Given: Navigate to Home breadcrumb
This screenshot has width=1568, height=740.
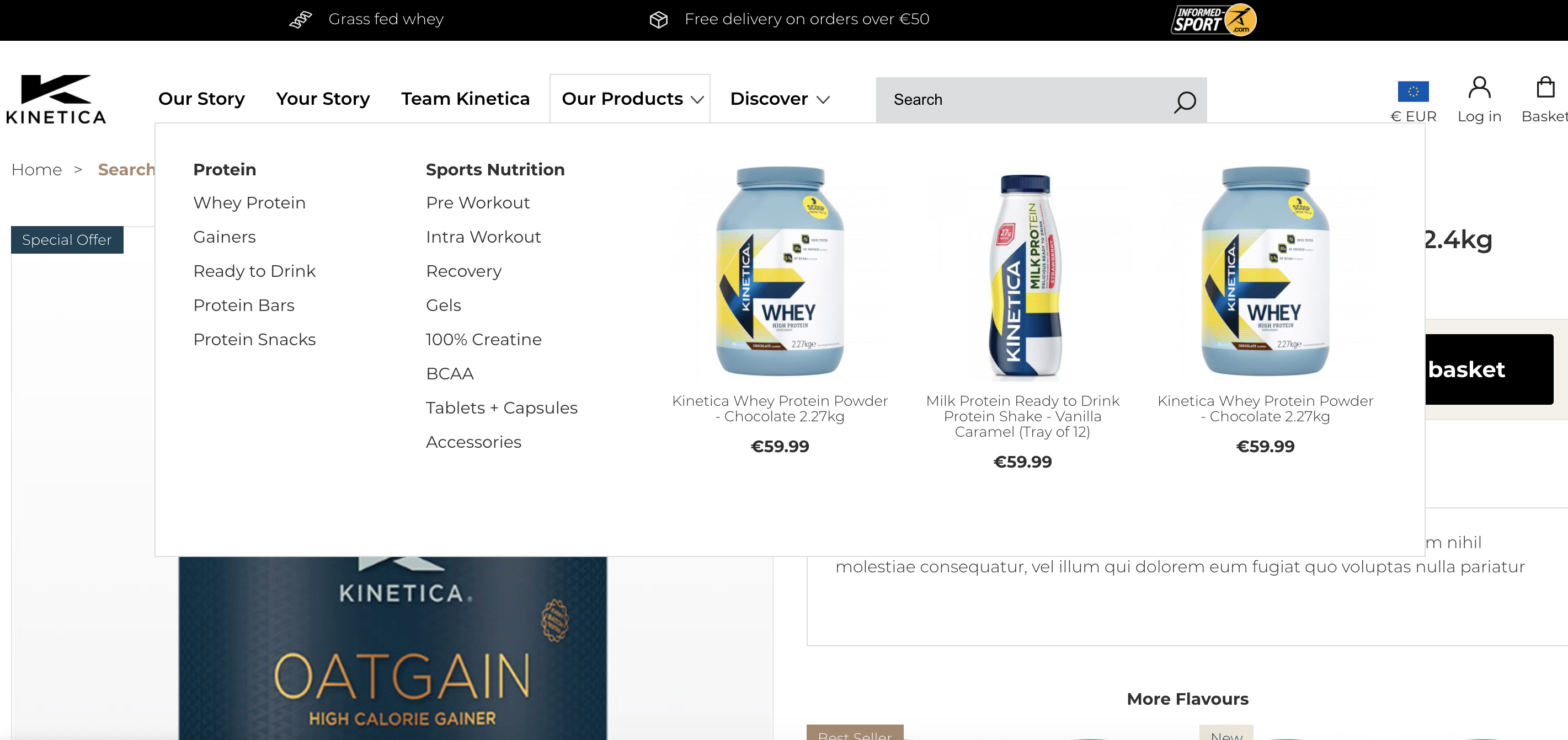Looking at the screenshot, I should click(36, 170).
